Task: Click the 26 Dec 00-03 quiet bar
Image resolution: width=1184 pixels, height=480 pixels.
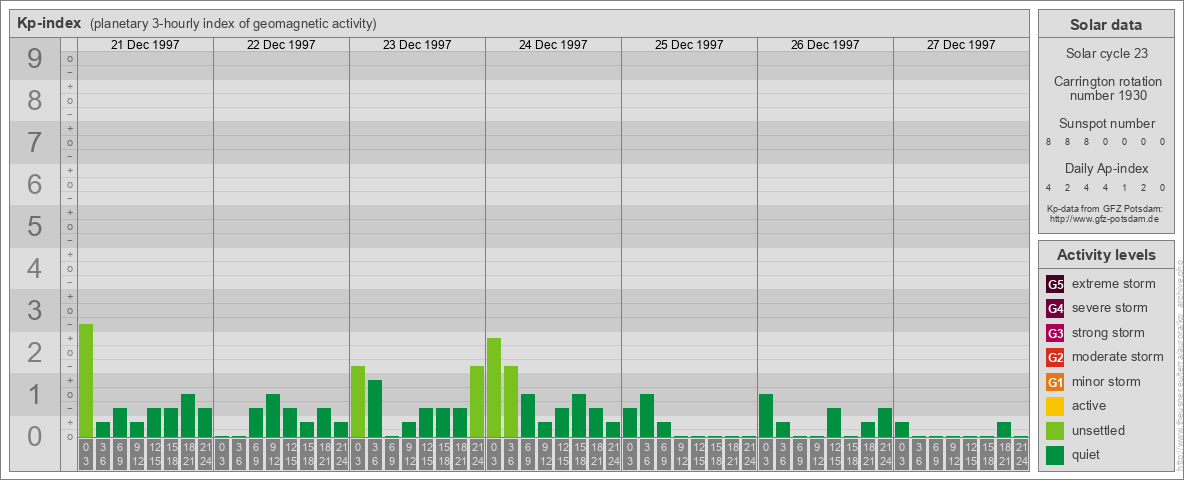Action: 766,415
